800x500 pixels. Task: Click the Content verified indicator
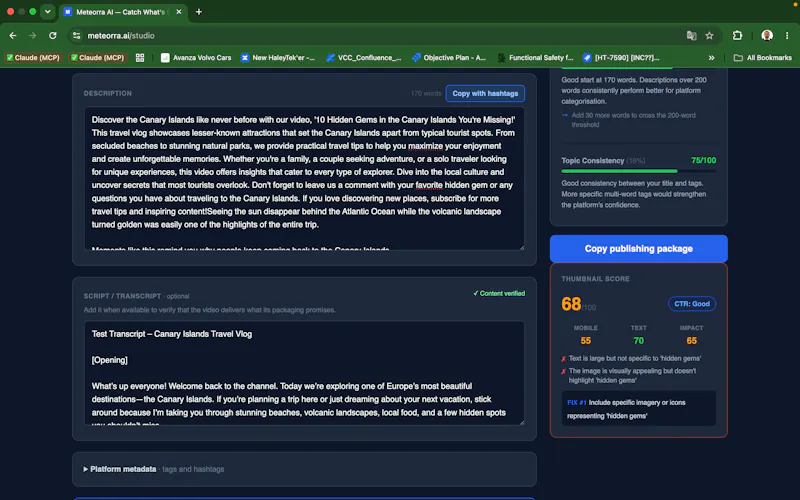[x=499, y=293]
